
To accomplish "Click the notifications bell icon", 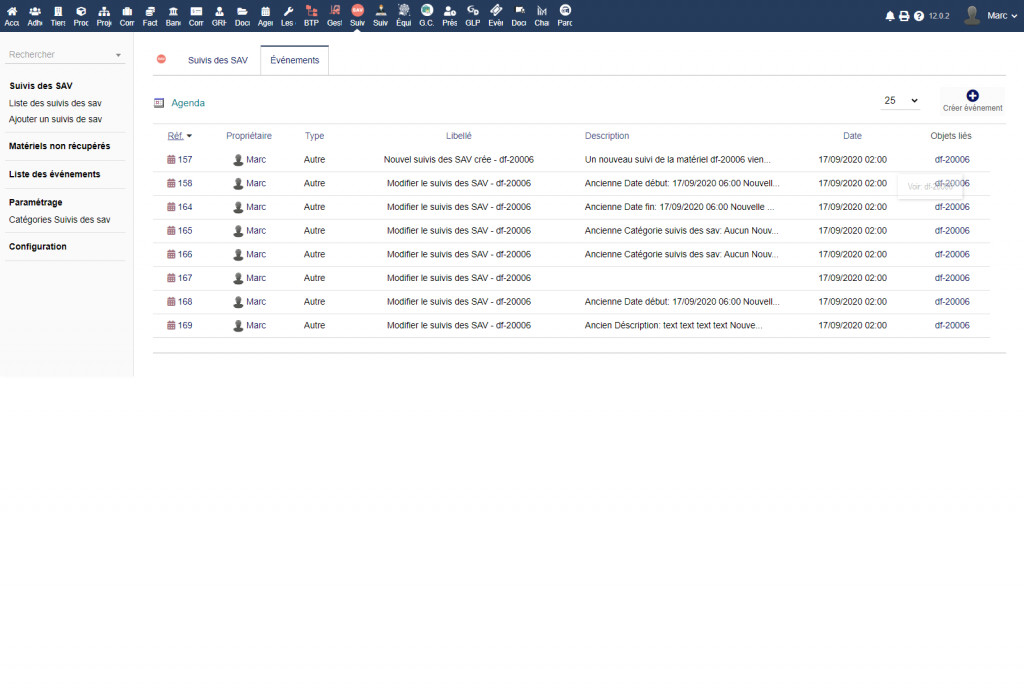I will (890, 16).
